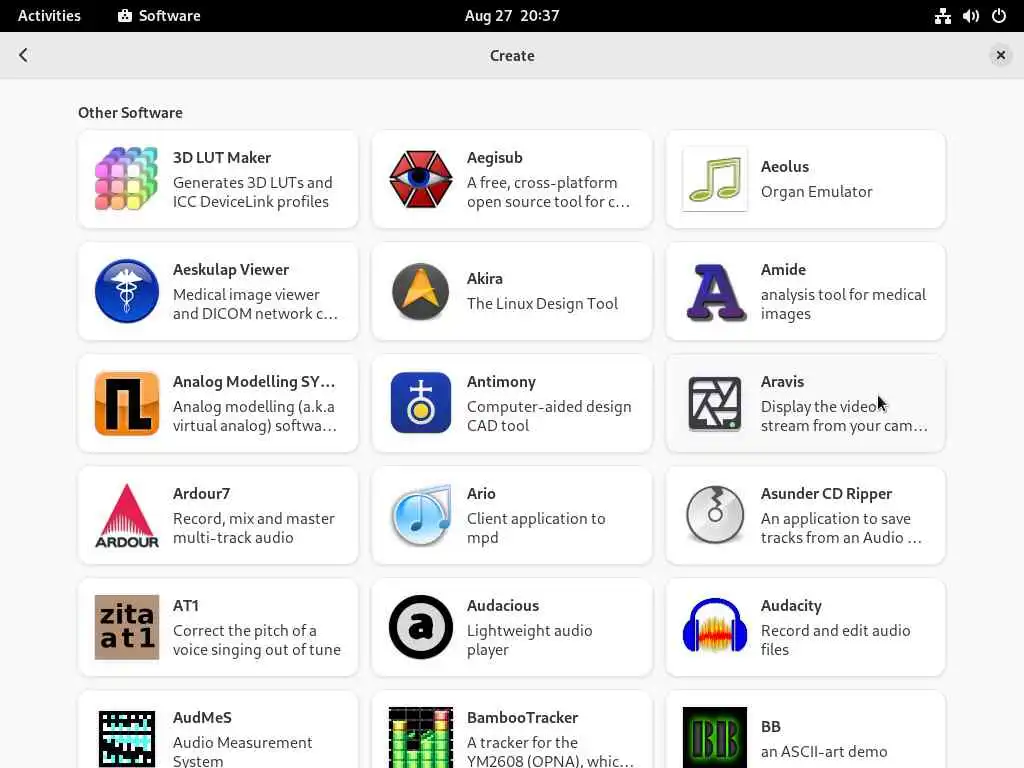Select 'Record, mix and master multi-track audio' text
Screen dimensions: 1024x768
[x=253, y=528]
